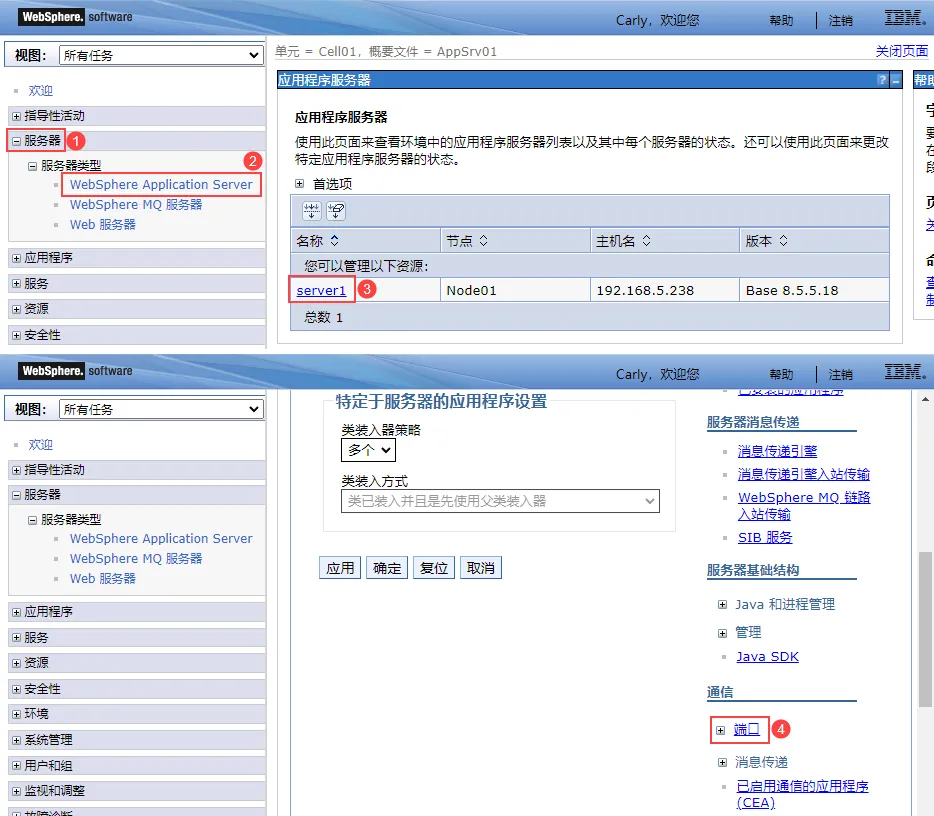Click 注销 in lower console header

pyautogui.click(x=840, y=375)
